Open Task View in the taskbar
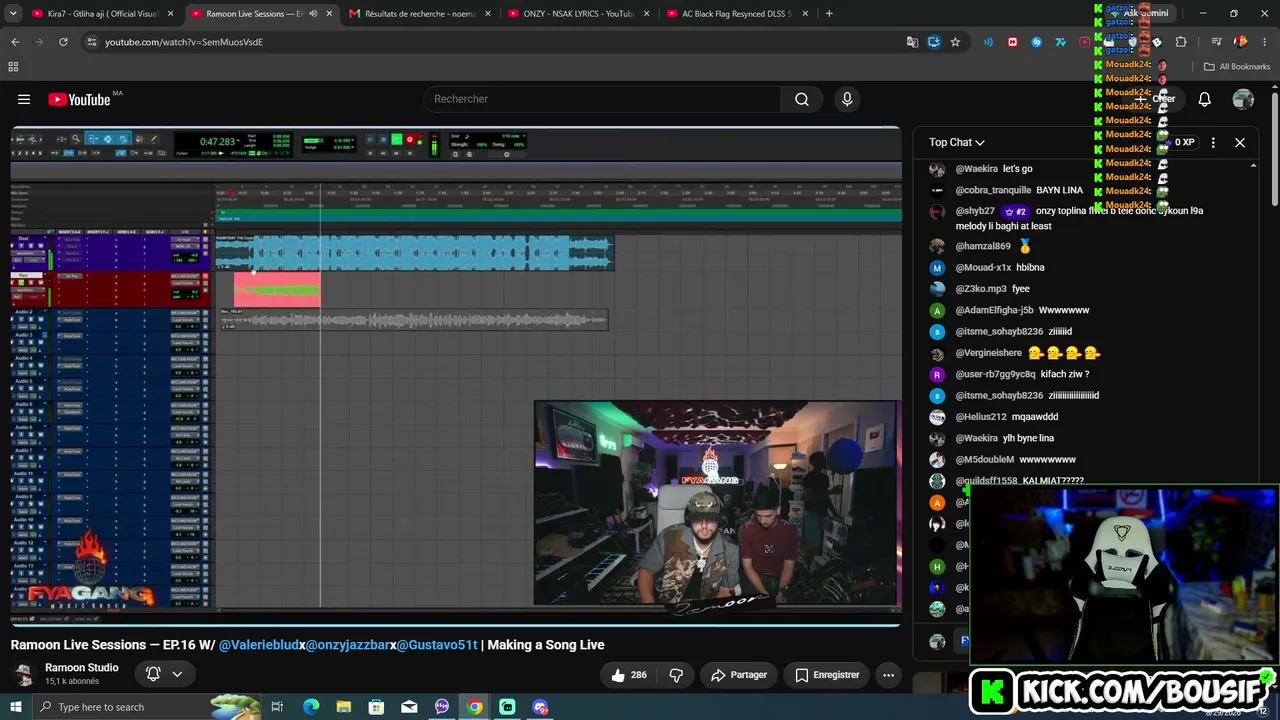The width and height of the screenshot is (1280, 720). click(277, 707)
